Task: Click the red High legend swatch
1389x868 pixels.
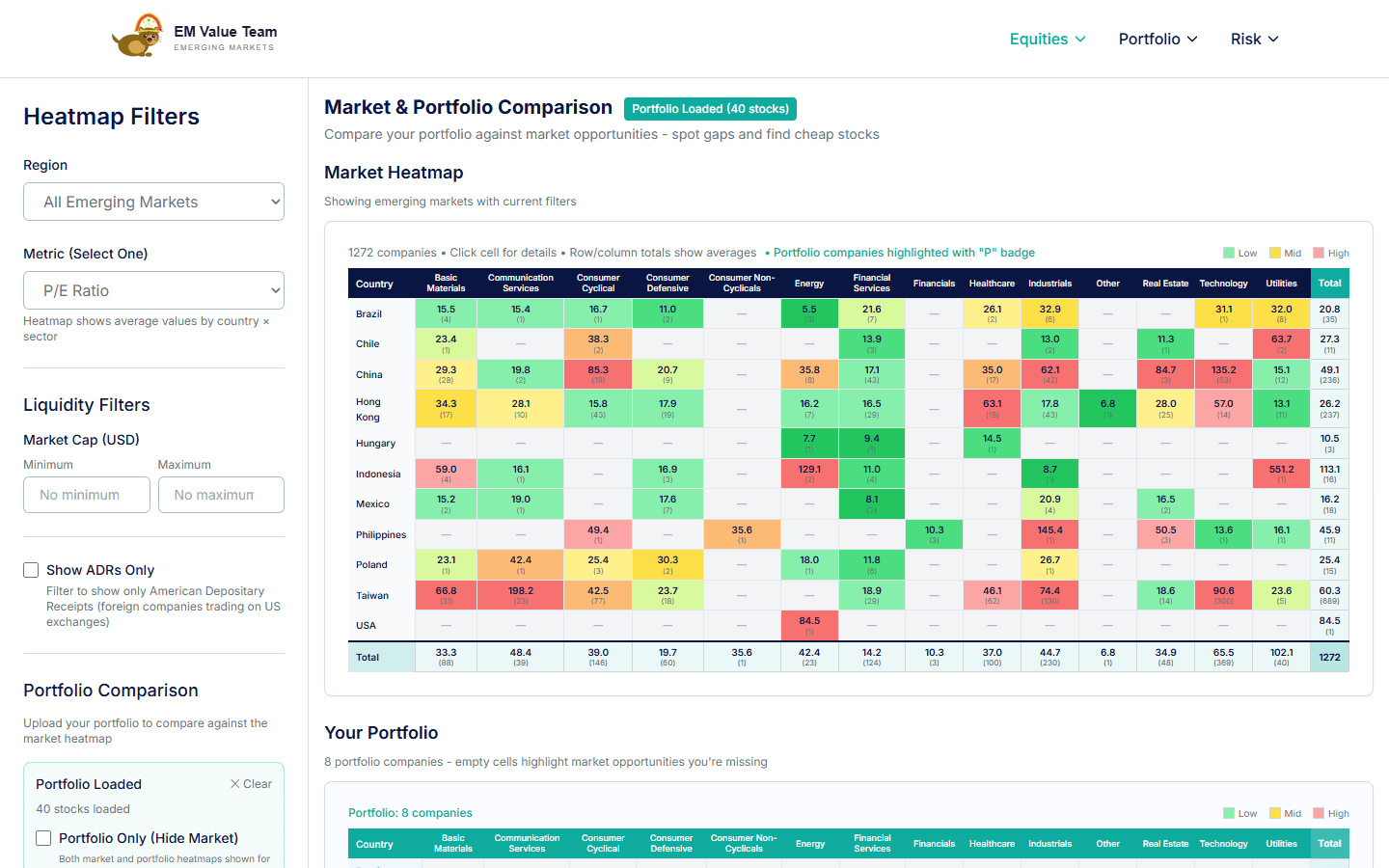Action: tap(1316, 252)
